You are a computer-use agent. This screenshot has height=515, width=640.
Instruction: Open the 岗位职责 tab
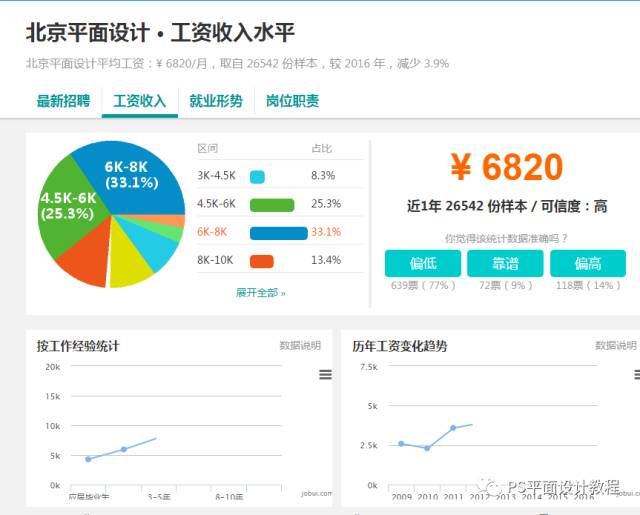point(292,101)
